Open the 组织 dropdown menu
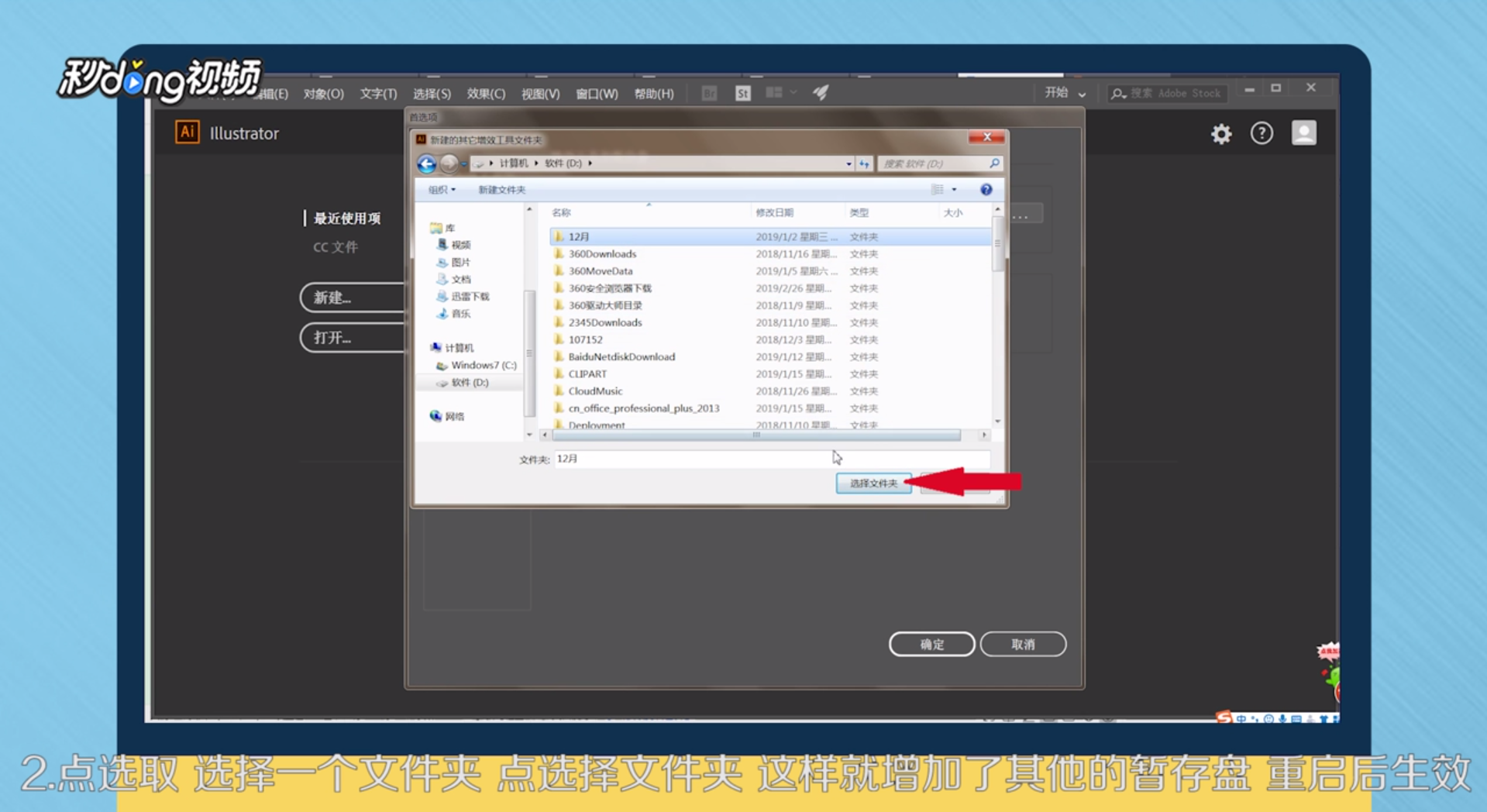 (x=442, y=190)
